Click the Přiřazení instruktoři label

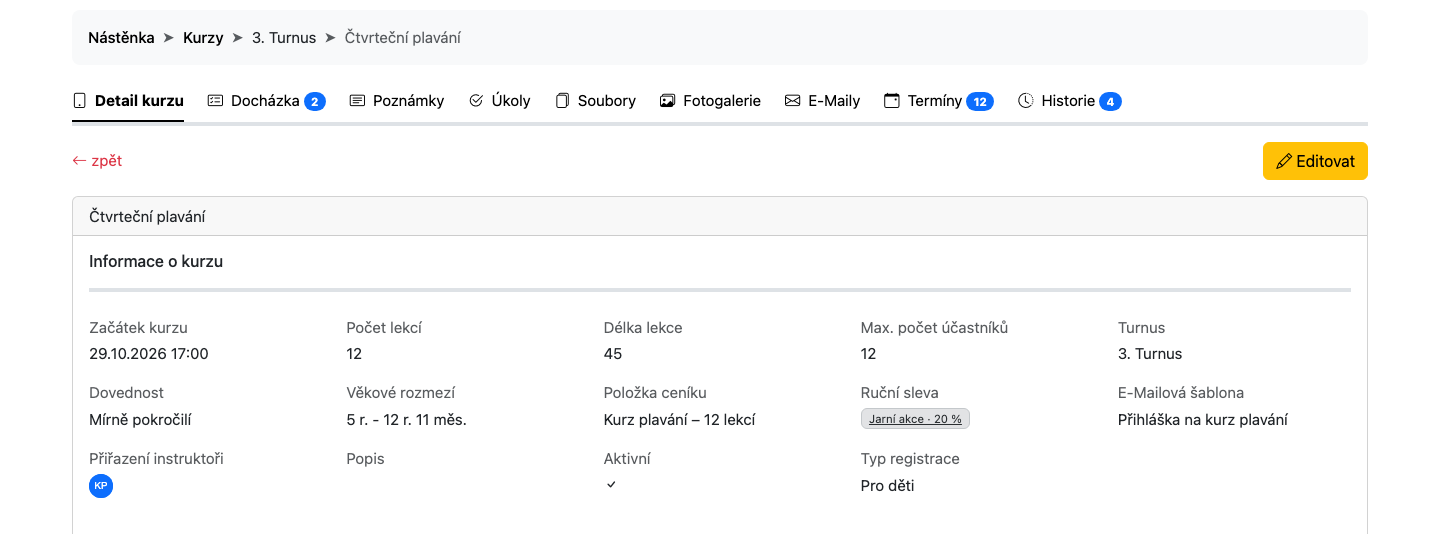156,459
